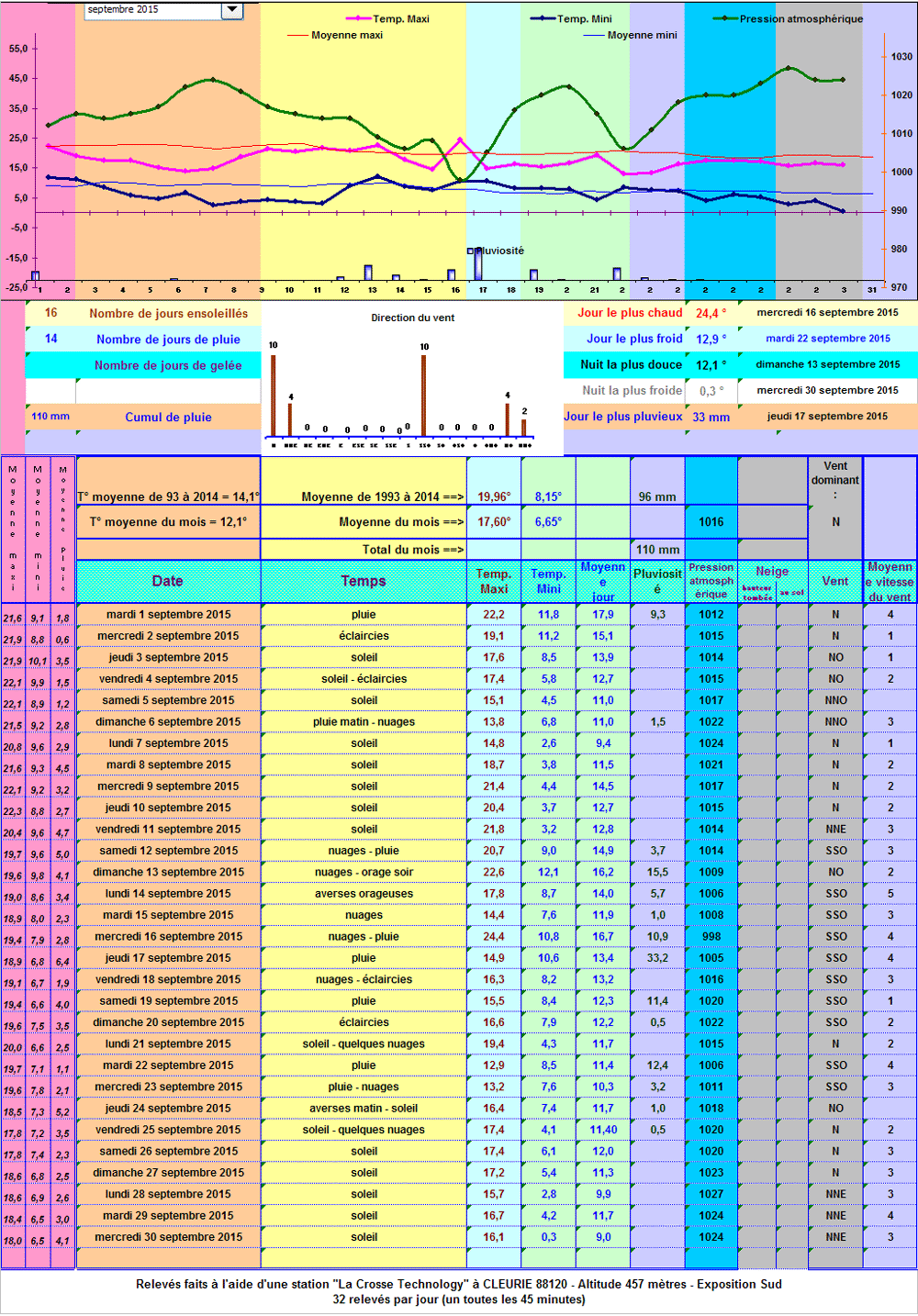Click the 'Direction du vent' chart title
Screen dimensions: 918x1316
point(413,318)
